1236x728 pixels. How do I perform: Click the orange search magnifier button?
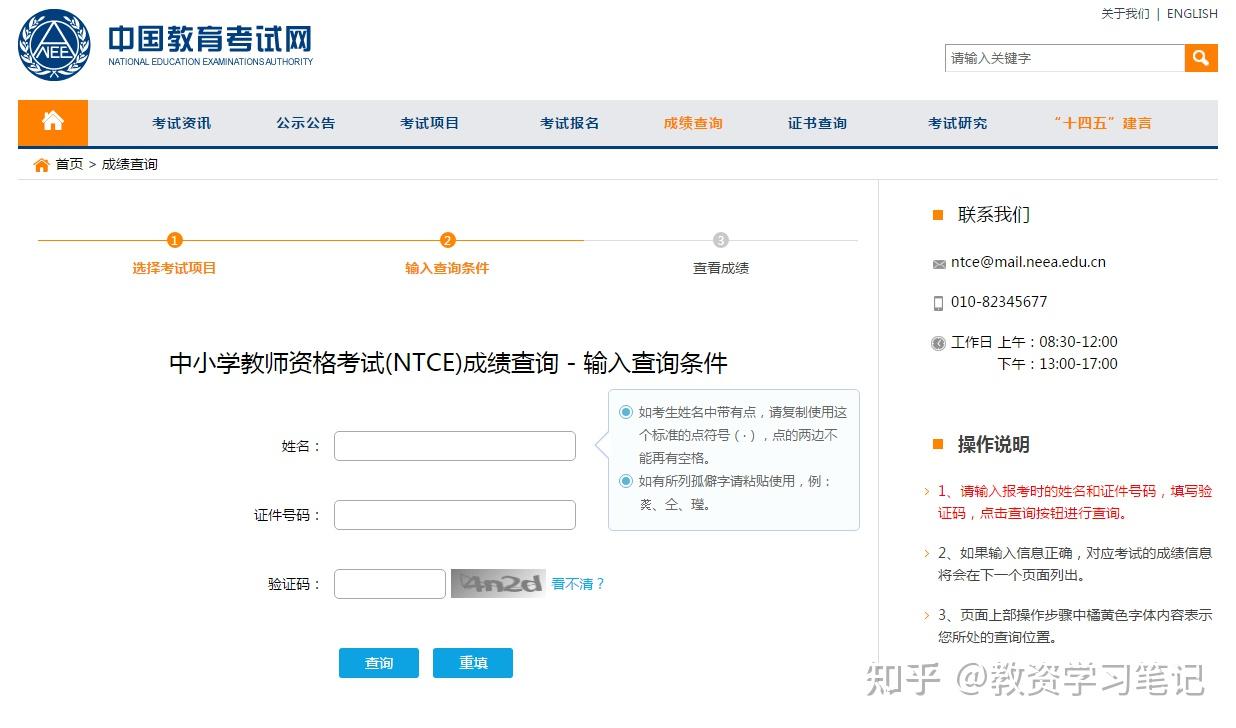pyautogui.click(x=1201, y=58)
